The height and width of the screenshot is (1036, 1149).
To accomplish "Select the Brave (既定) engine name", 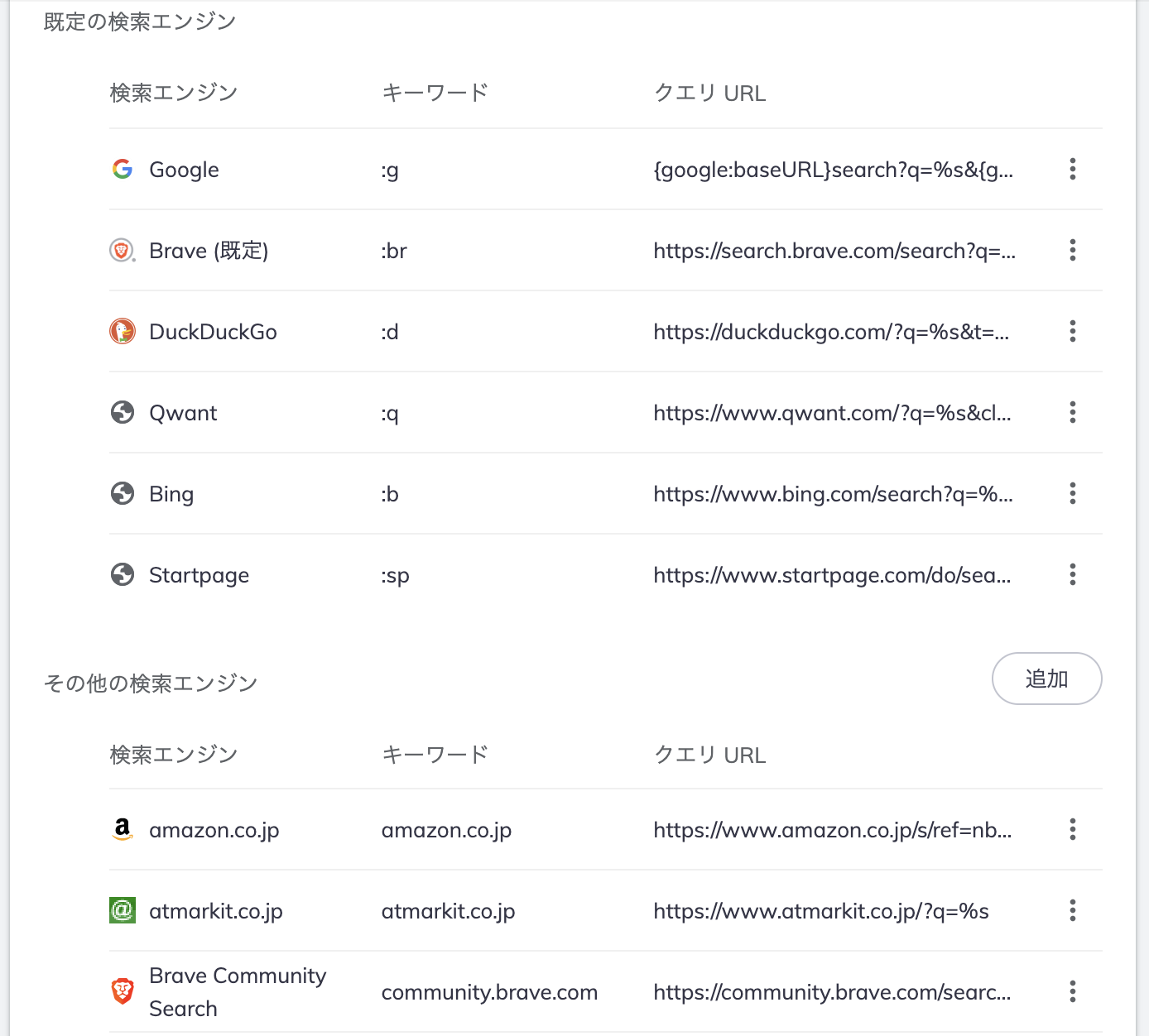I will click(x=209, y=251).
